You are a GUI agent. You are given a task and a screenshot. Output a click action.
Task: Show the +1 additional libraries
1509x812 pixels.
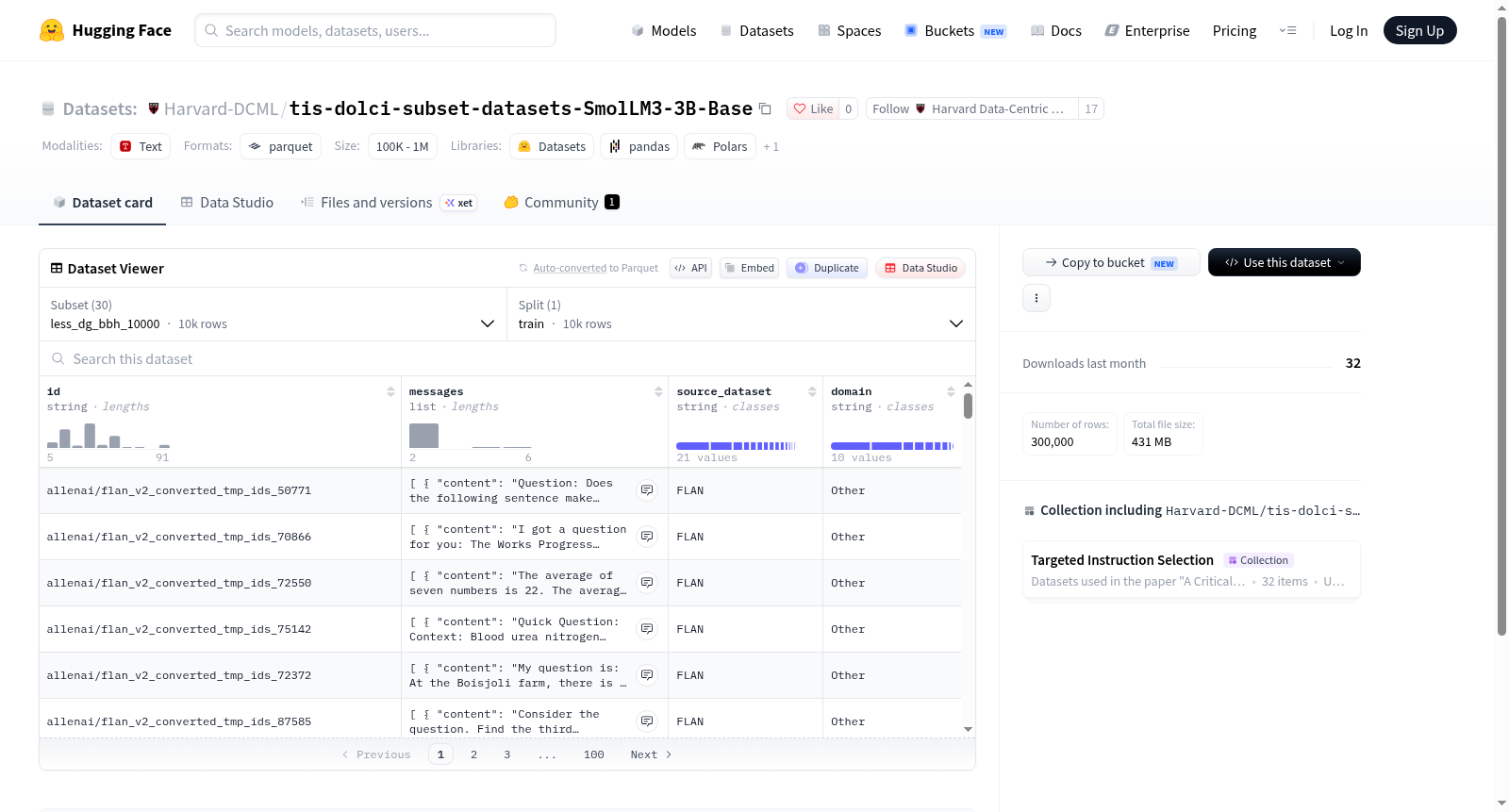771,147
